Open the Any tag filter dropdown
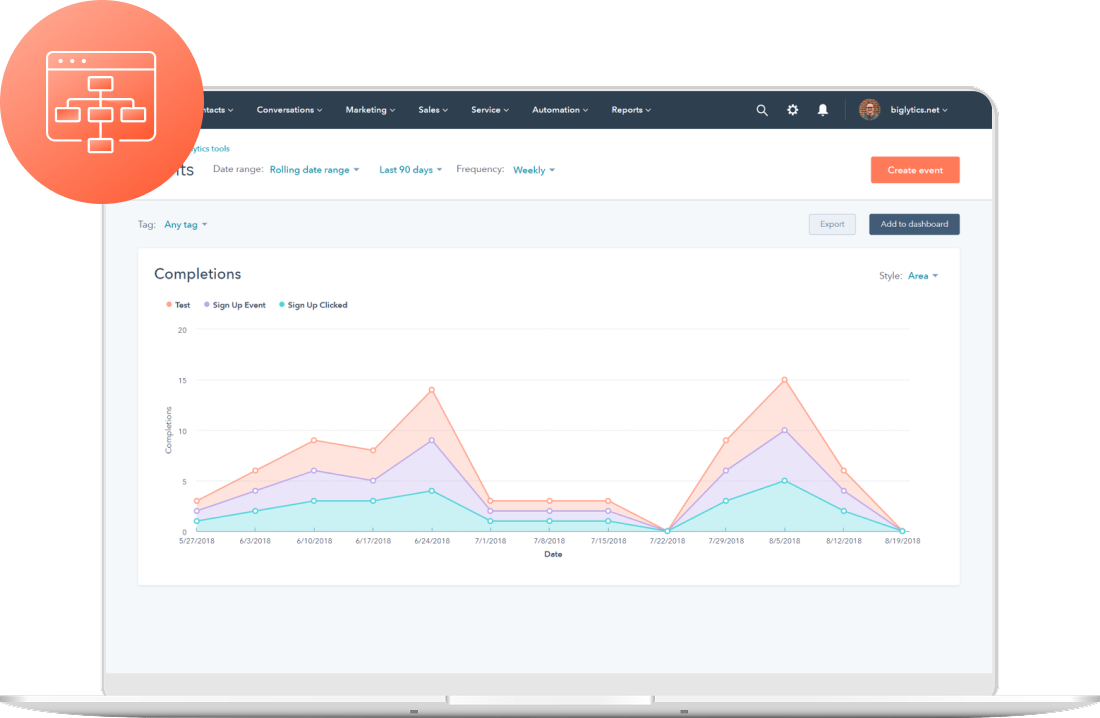1100x718 pixels. point(185,224)
